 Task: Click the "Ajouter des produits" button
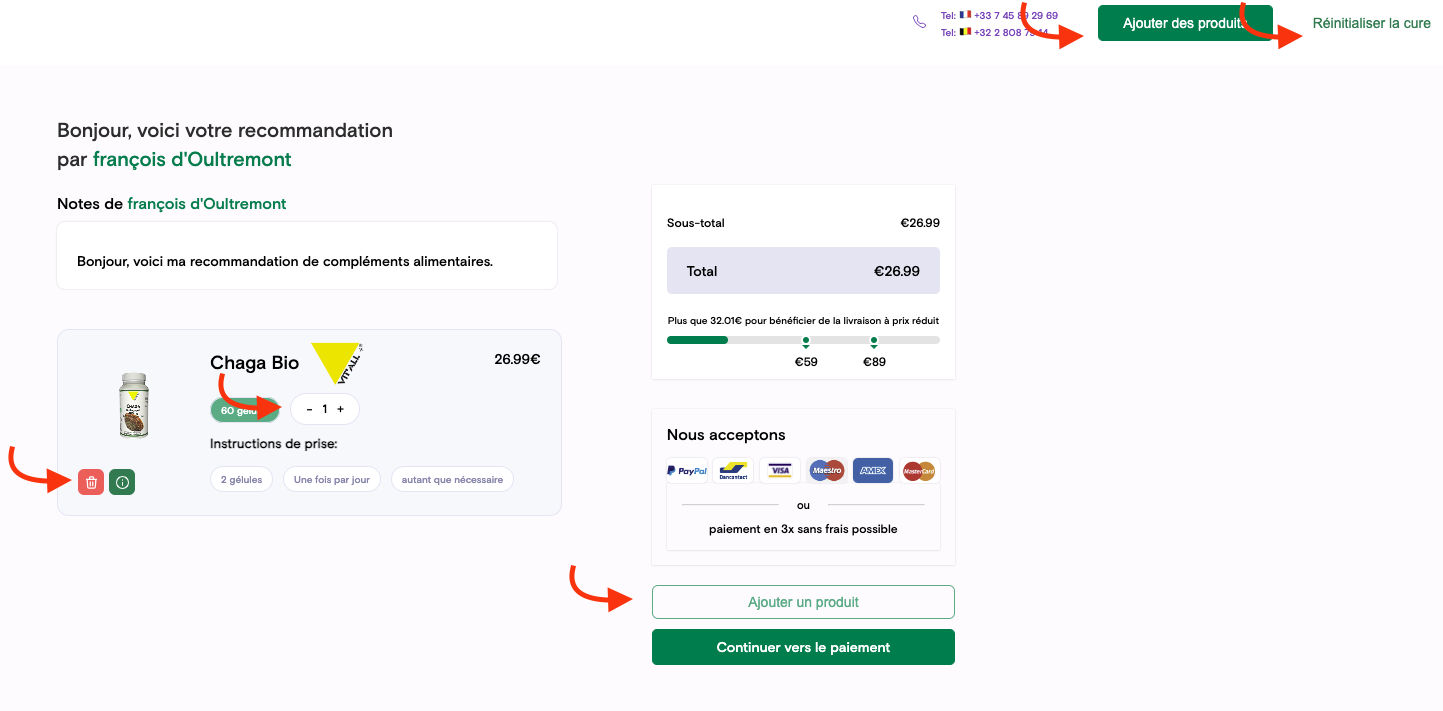(x=1185, y=23)
